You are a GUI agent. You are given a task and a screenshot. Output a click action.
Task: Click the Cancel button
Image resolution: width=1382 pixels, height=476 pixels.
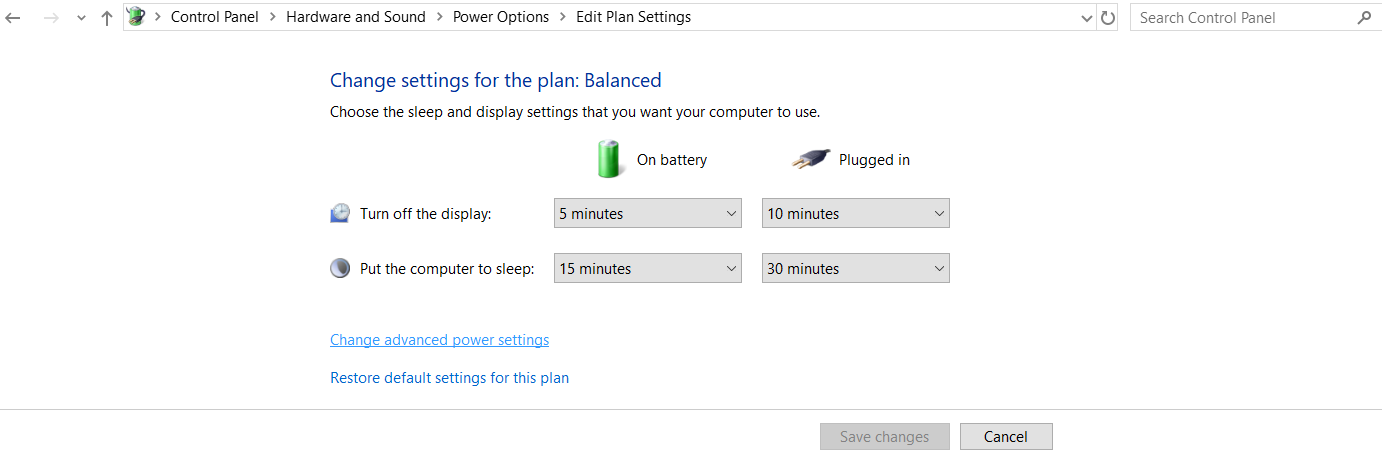[x=1006, y=437]
